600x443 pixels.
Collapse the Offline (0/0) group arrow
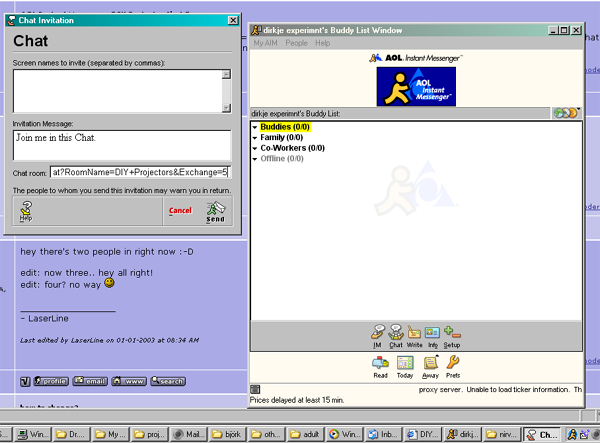click(255, 159)
